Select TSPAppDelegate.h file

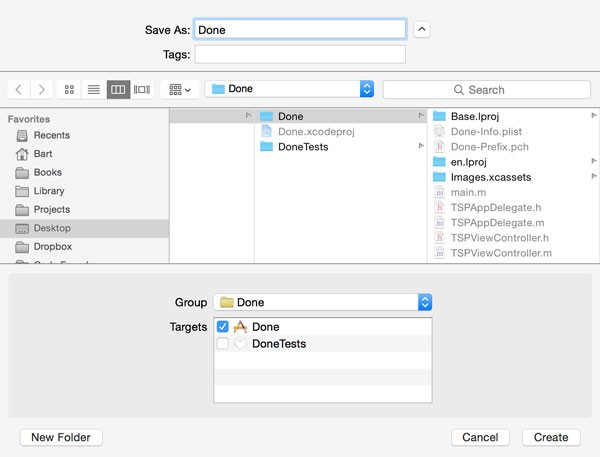click(x=513, y=207)
